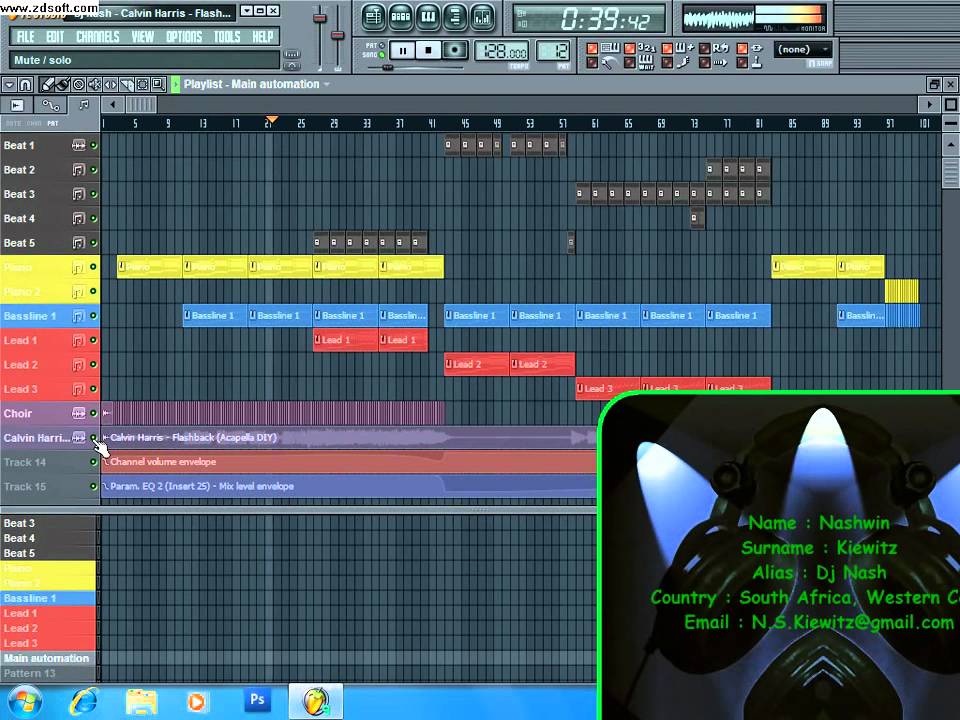The height and width of the screenshot is (720, 960).
Task: Open the Mixer view icon
Action: 482,17
